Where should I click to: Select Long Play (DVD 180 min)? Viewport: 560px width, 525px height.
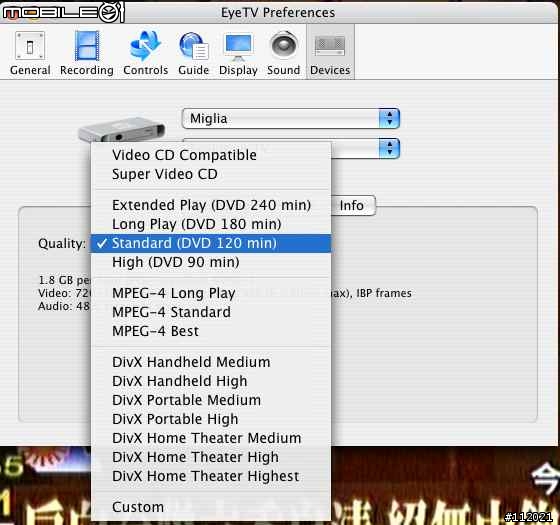(x=211, y=224)
